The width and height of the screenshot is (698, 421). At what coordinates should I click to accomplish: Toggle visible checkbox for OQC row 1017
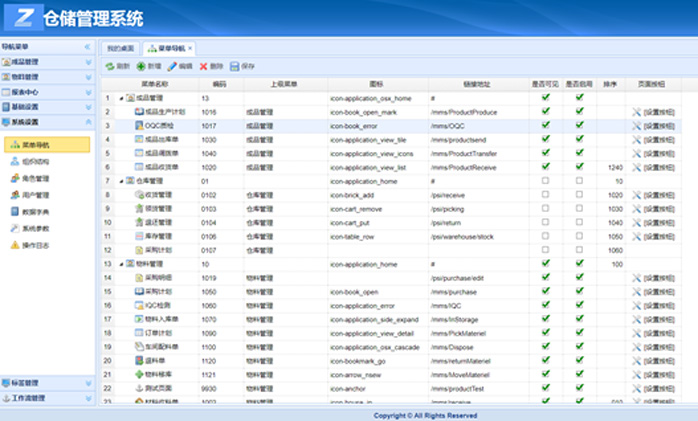click(x=545, y=125)
